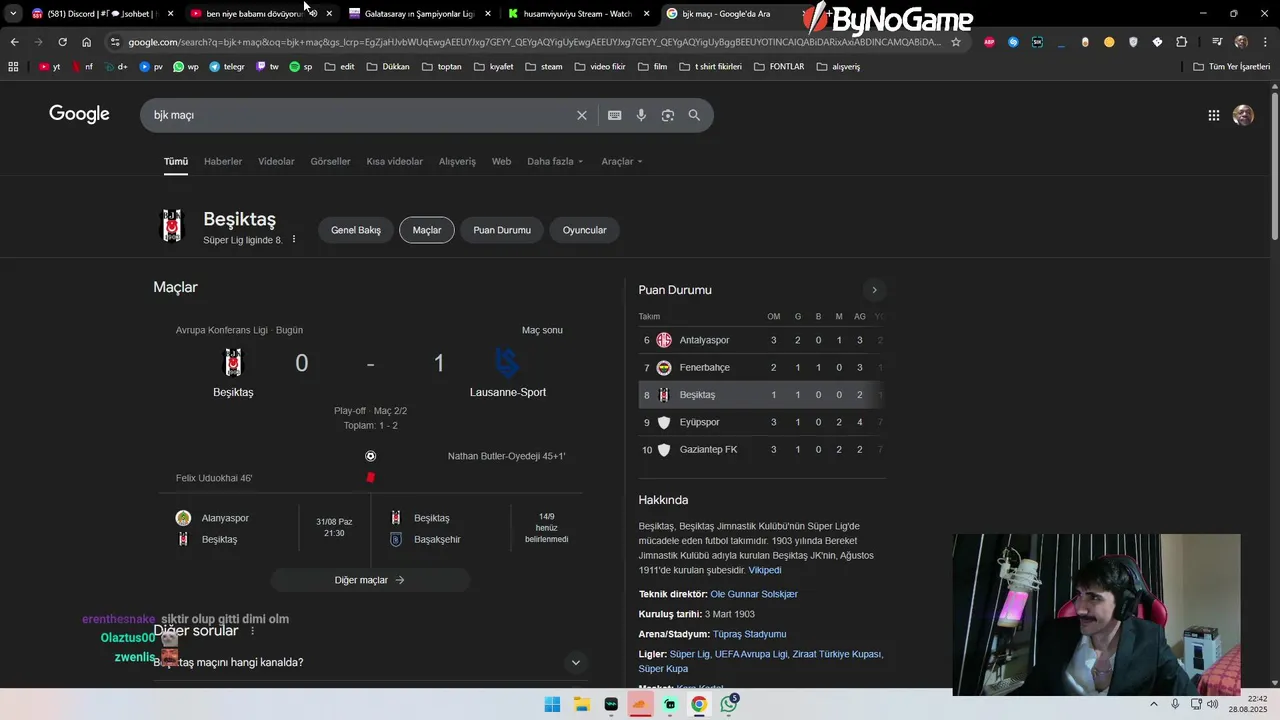Viewport: 1280px width, 720px height.
Task: Select the Oyuncular chip
Action: pyautogui.click(x=585, y=230)
